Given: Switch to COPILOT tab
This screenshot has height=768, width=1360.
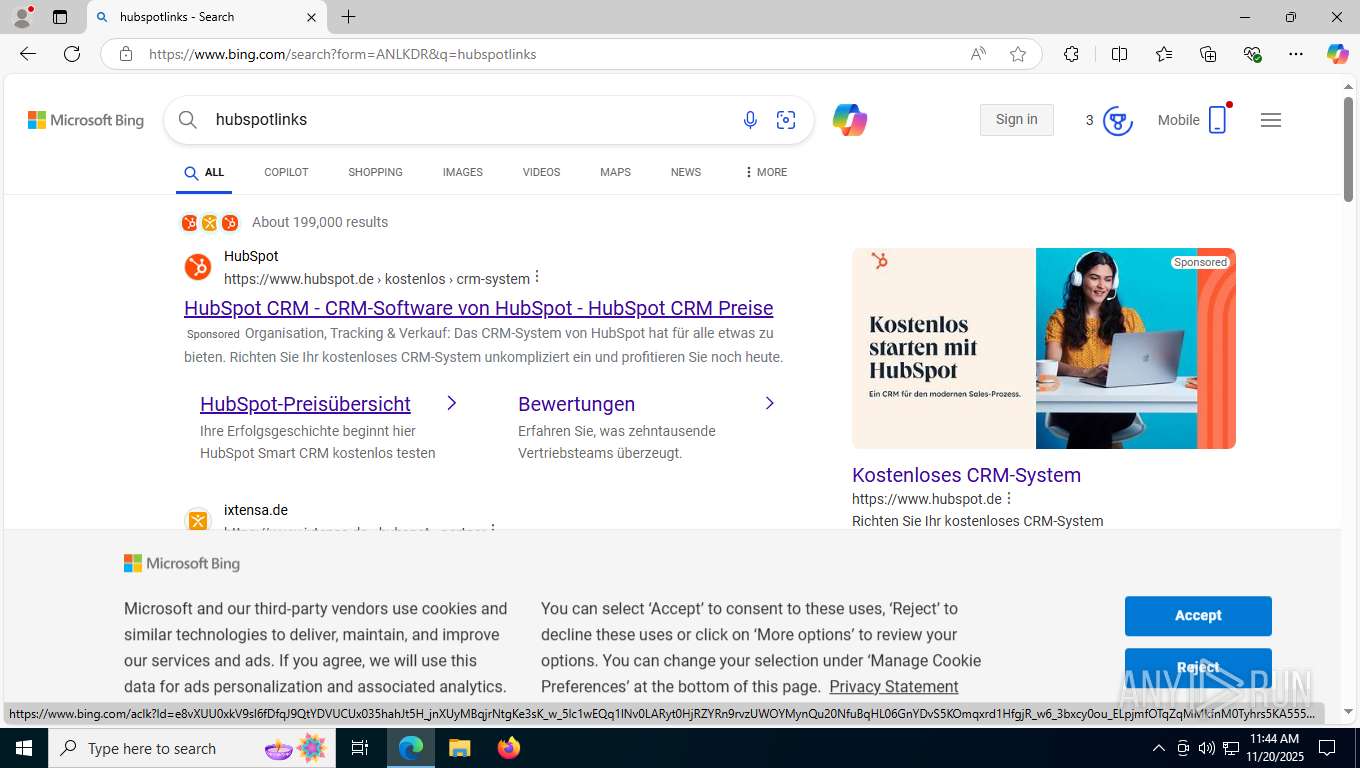Looking at the screenshot, I should [x=286, y=173].
